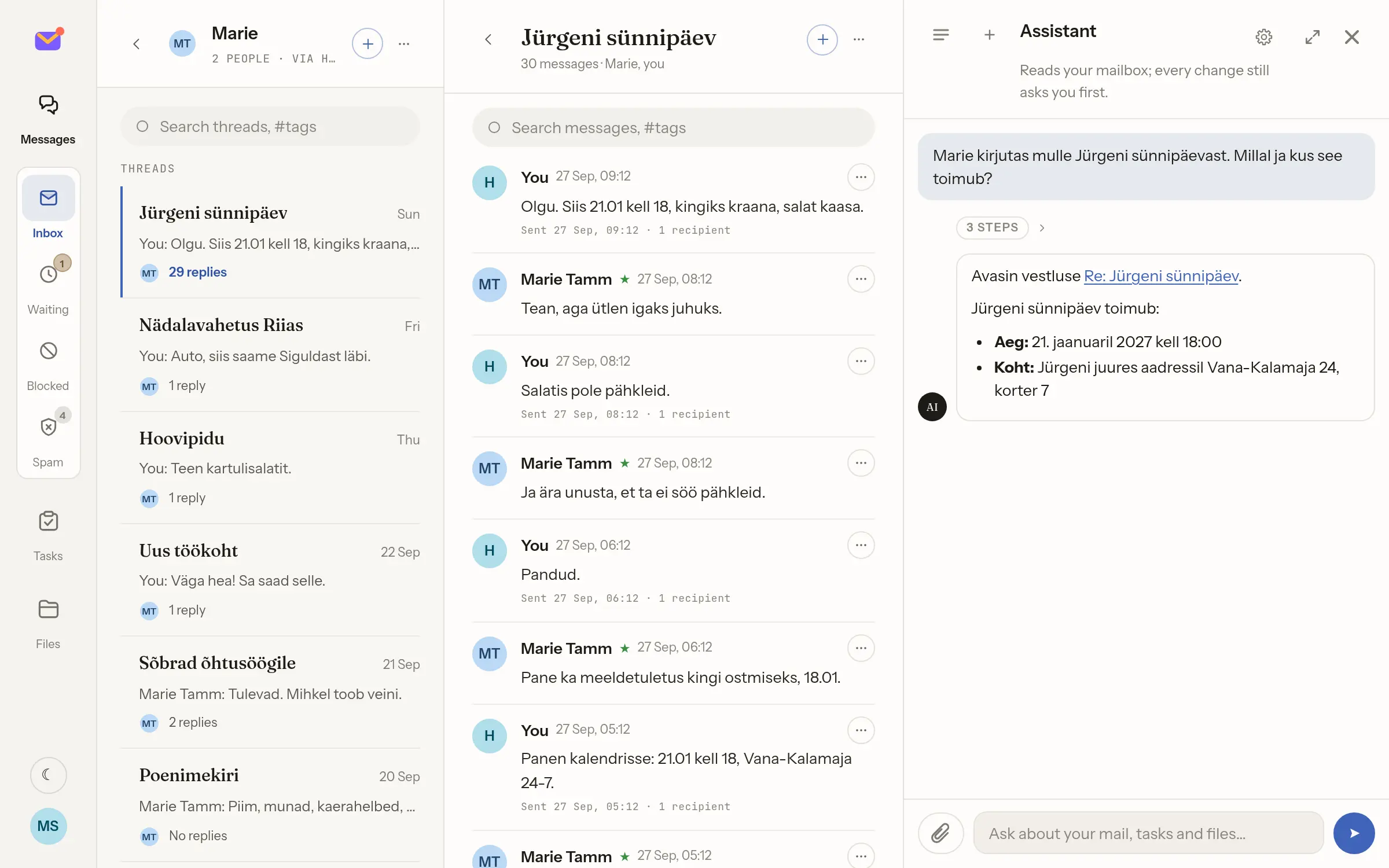Focus the Search threads, #tags field

coord(270,127)
